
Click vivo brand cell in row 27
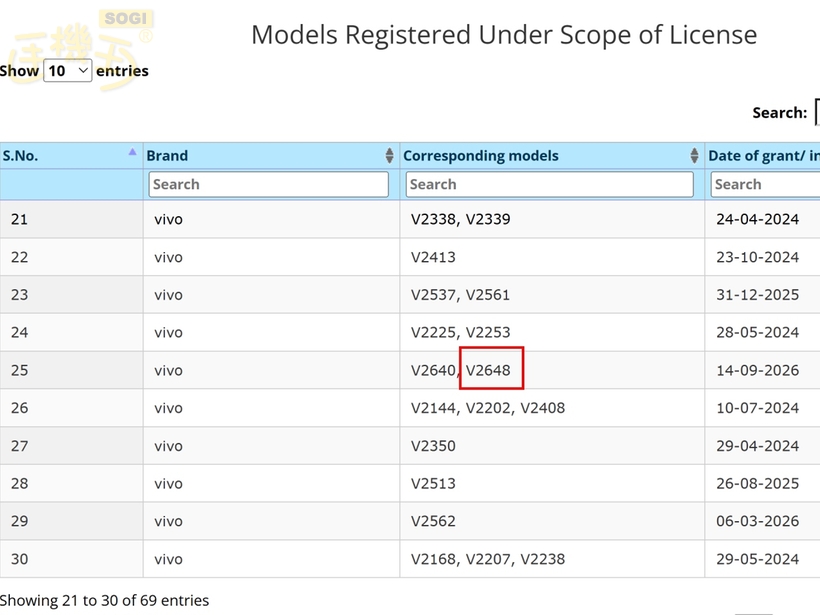point(271,446)
